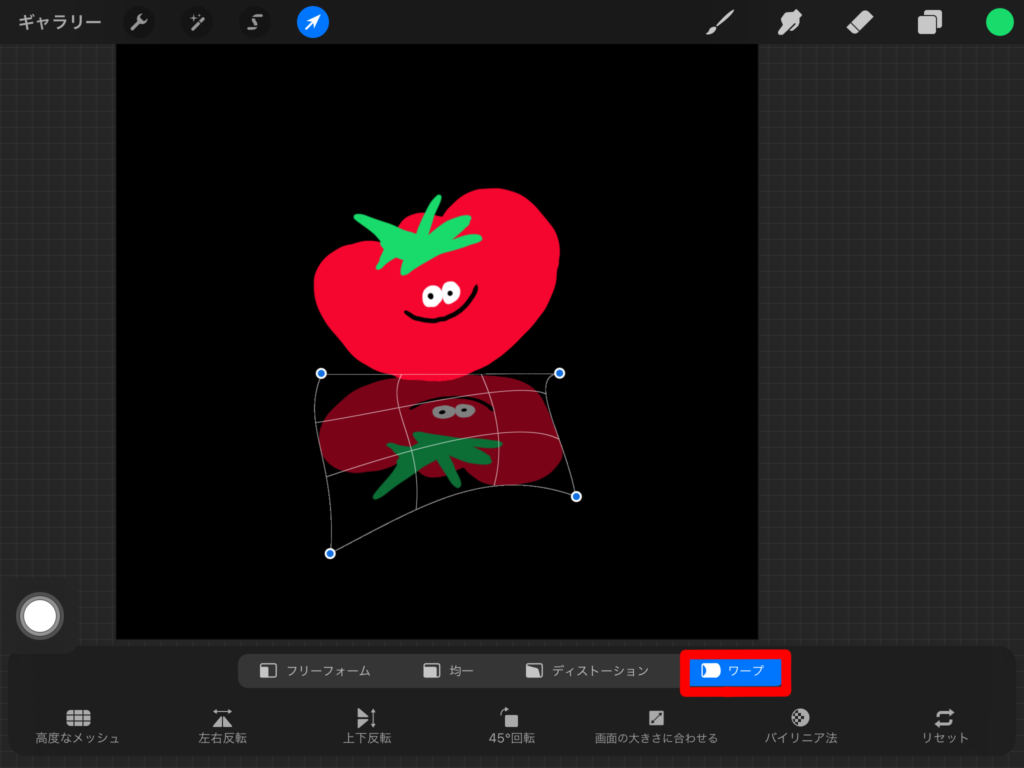Enable バイリニア法 interpolation option
This screenshot has height=768, width=1024.
[800, 722]
